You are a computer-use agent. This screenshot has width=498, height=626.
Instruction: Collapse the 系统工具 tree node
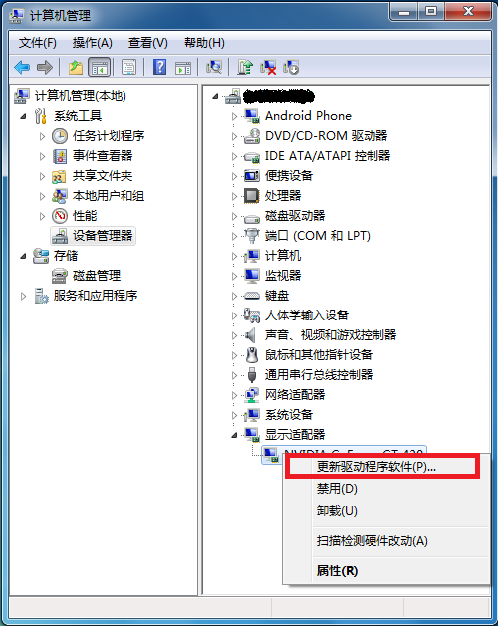click(x=24, y=116)
